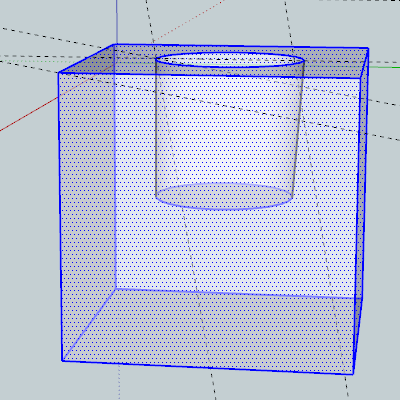Pick the cube's top-left front corner

59,72
